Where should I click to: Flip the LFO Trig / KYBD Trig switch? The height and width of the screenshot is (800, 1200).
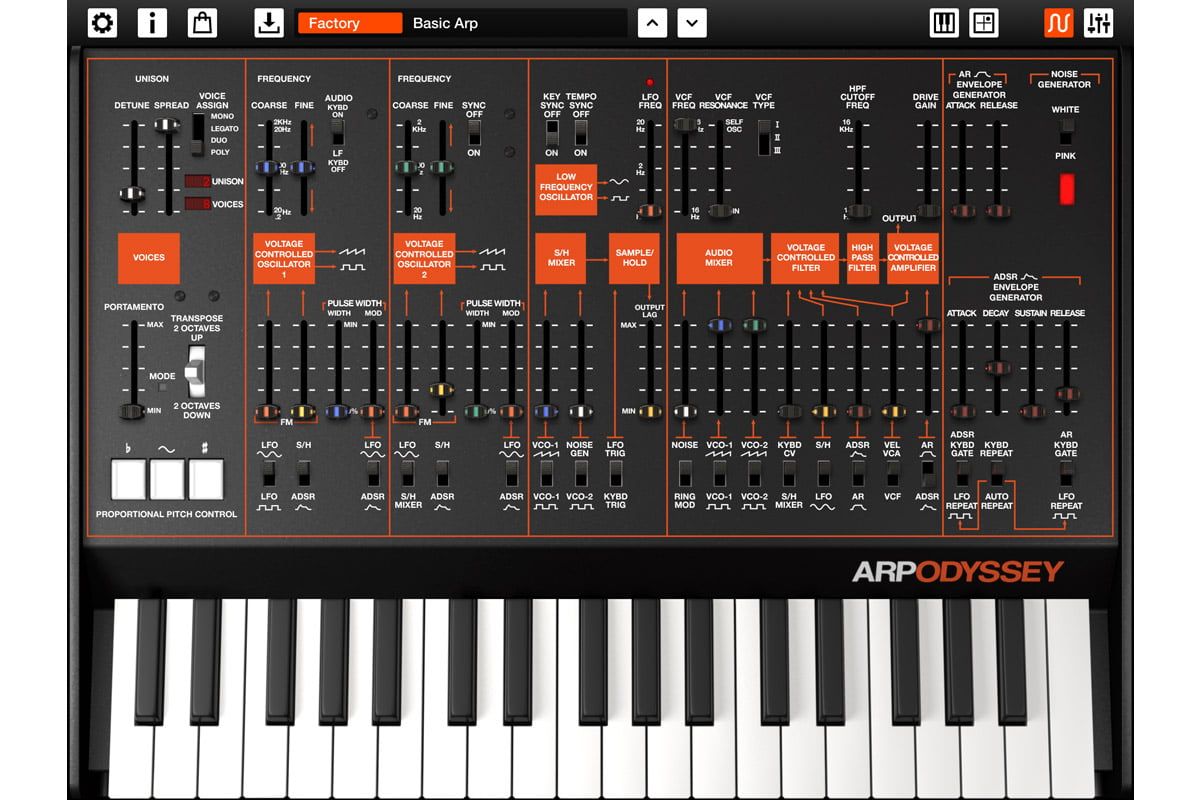615,472
